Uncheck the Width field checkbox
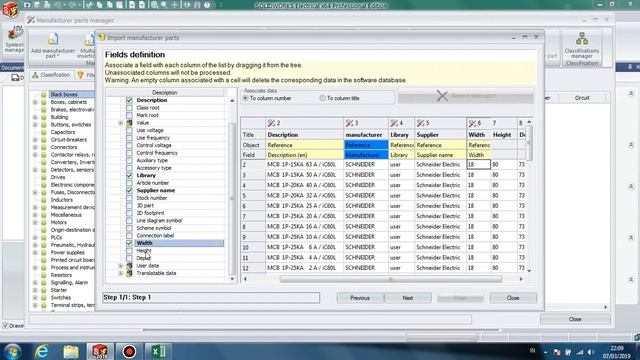 (129, 243)
